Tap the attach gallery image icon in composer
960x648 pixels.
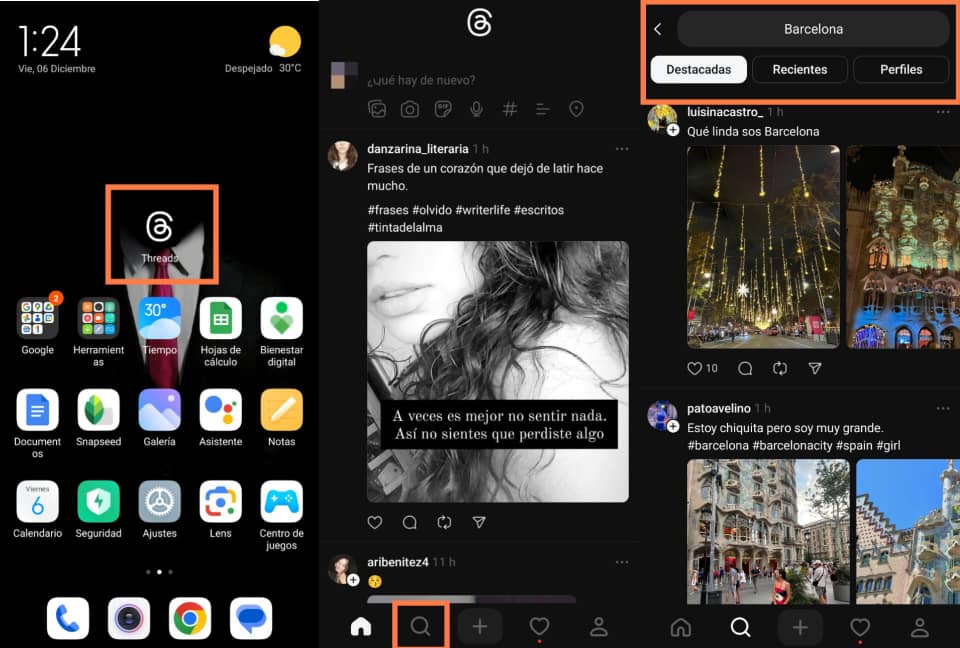377,109
